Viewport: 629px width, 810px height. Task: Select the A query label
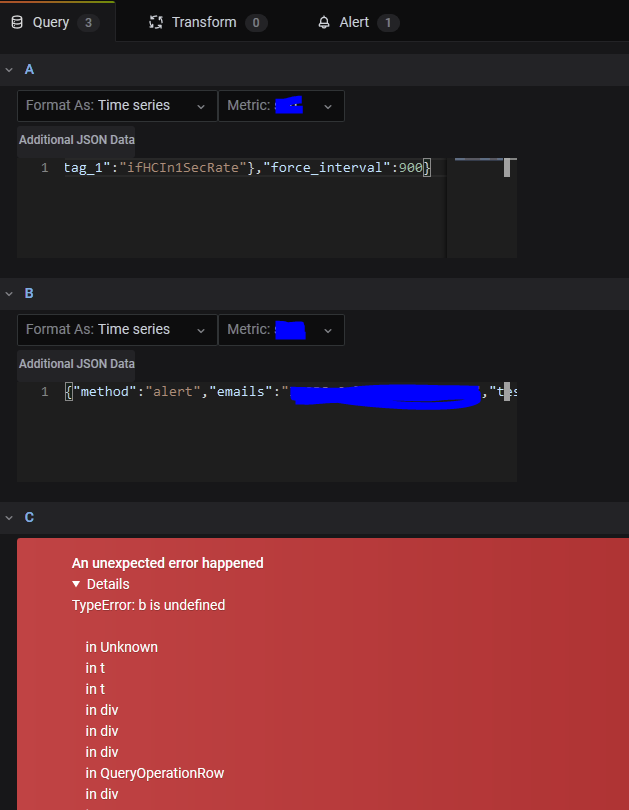coord(28,69)
